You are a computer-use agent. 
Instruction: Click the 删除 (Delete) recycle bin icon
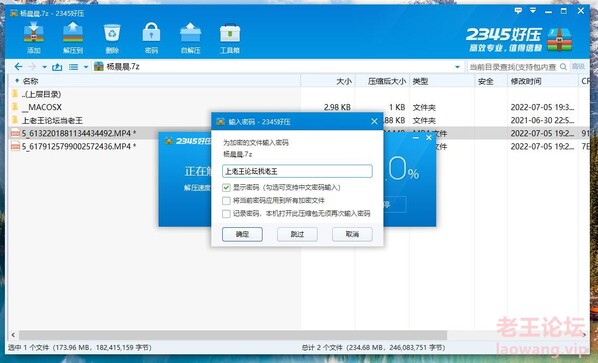112,37
